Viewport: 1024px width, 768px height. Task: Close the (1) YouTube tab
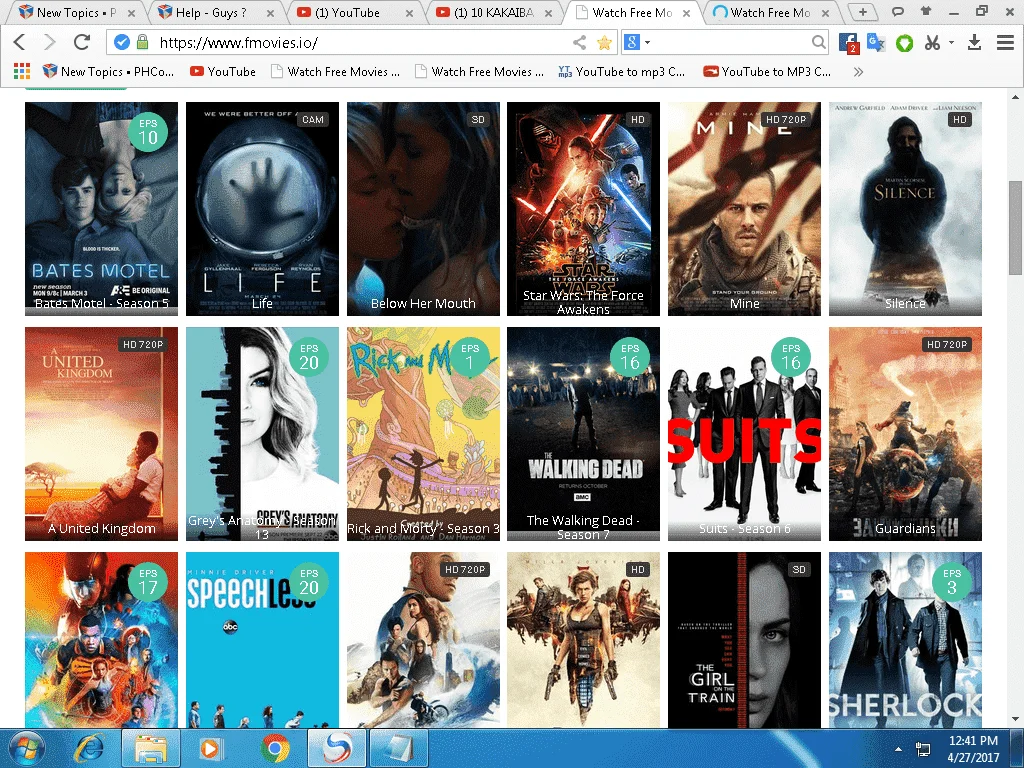click(409, 12)
